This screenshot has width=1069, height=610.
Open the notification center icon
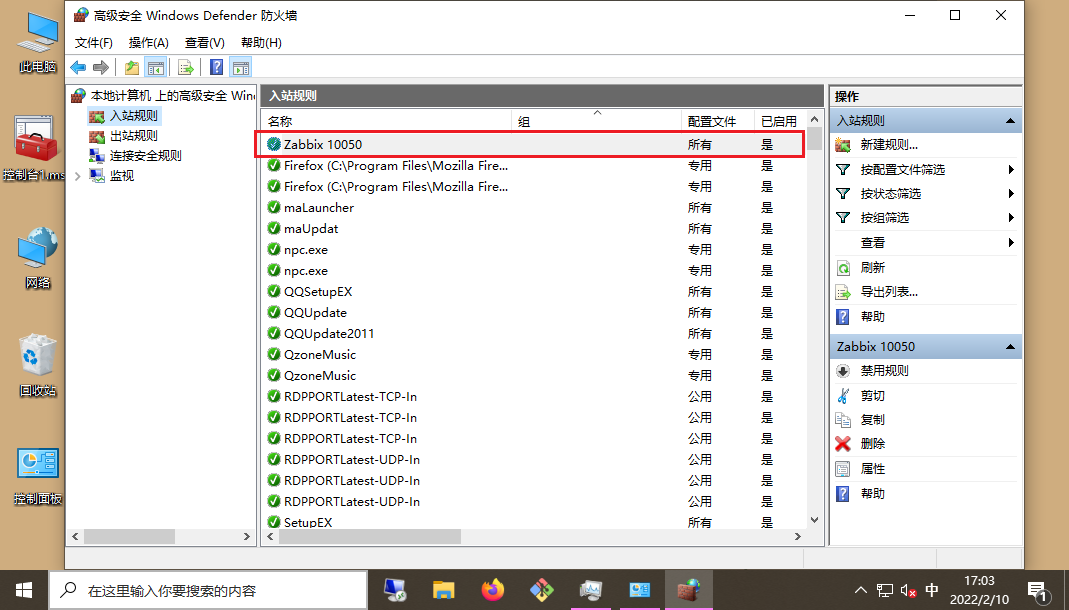click(x=1036, y=591)
